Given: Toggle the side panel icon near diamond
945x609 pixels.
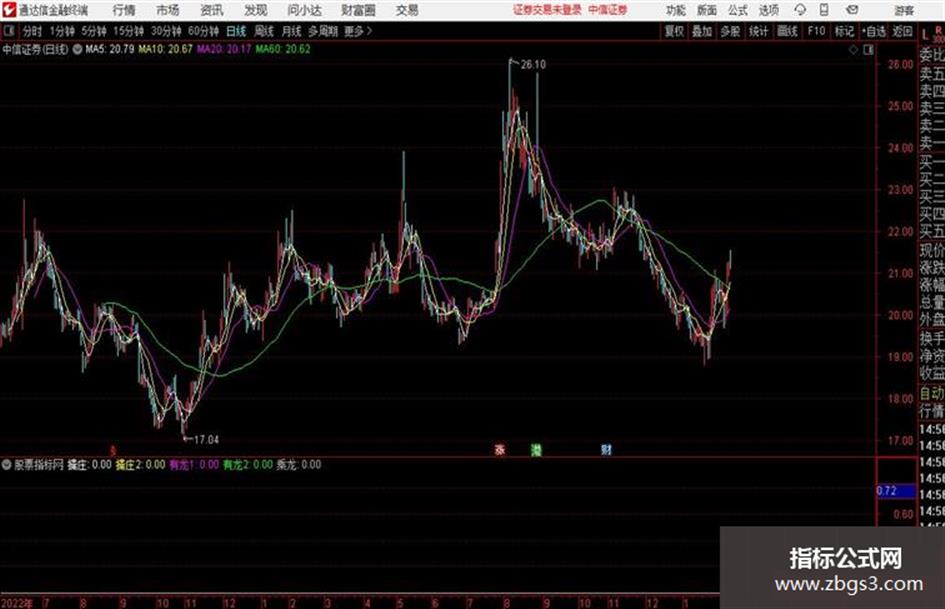Looking at the screenshot, I should (868, 50).
